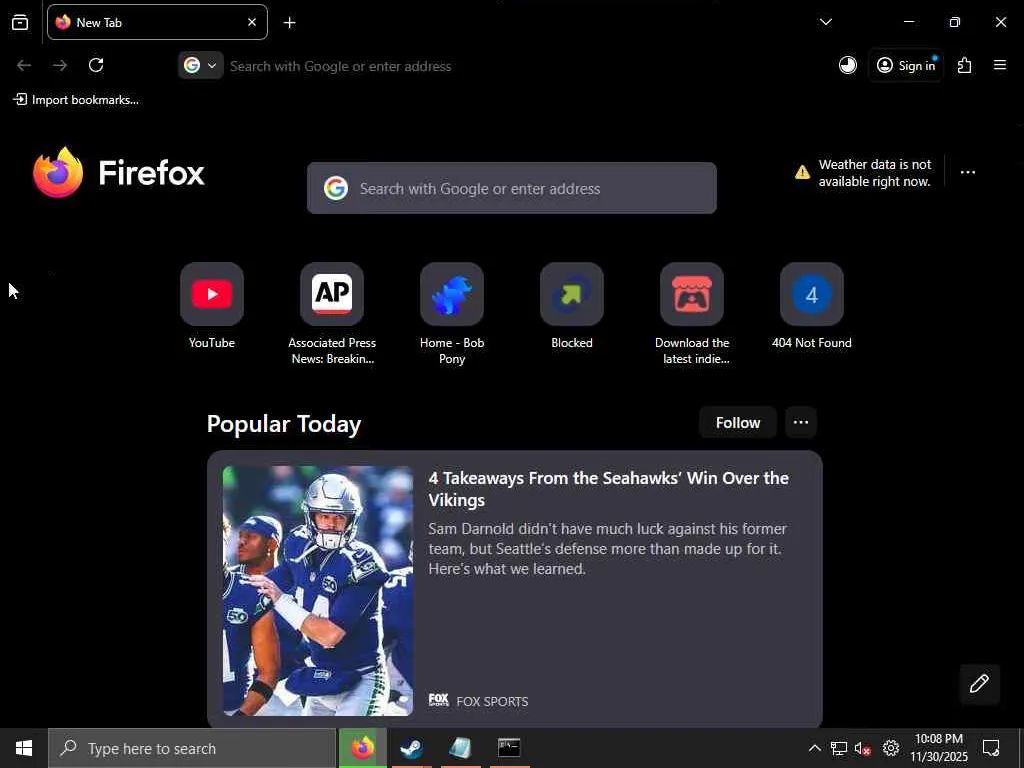
Task: Click the muted volume tray icon
Action: [863, 748]
